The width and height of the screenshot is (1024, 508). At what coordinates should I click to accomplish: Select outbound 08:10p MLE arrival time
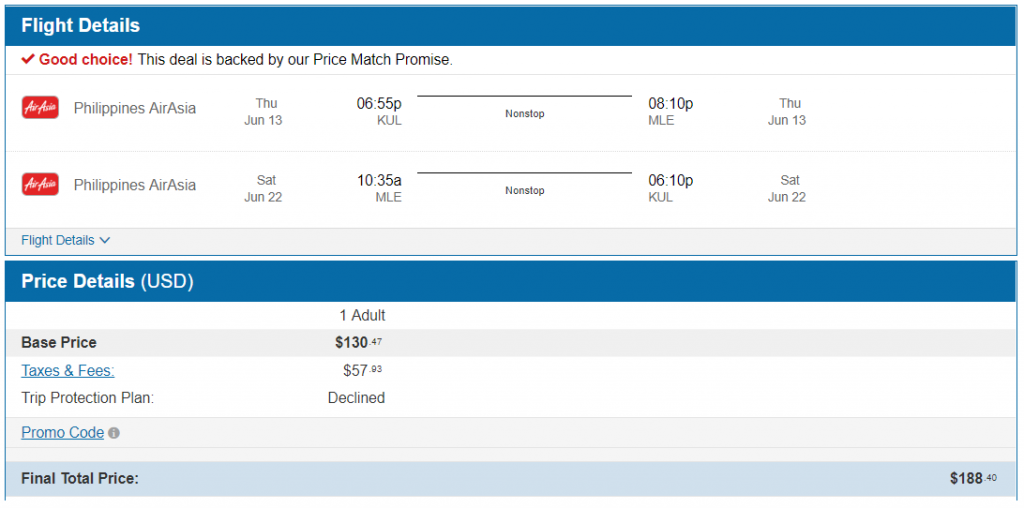(670, 103)
